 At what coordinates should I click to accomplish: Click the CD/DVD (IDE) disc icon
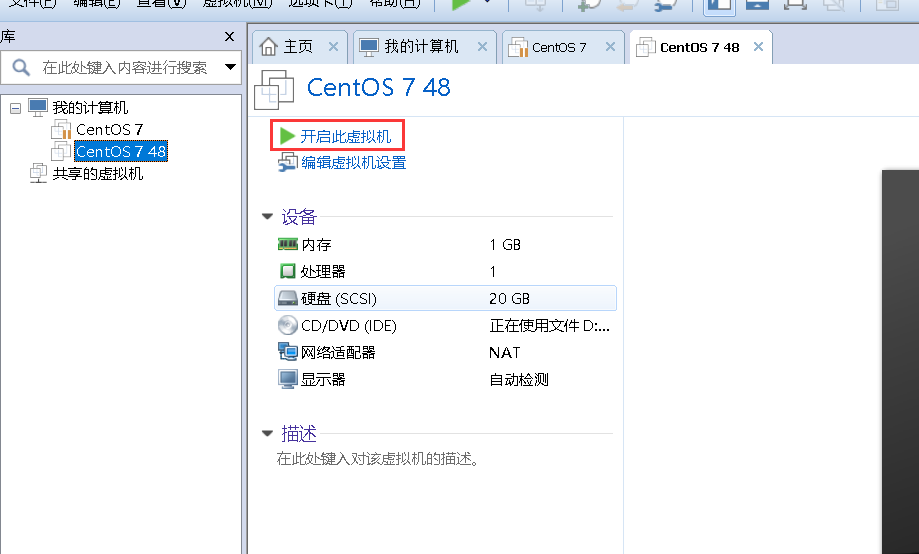(287, 325)
